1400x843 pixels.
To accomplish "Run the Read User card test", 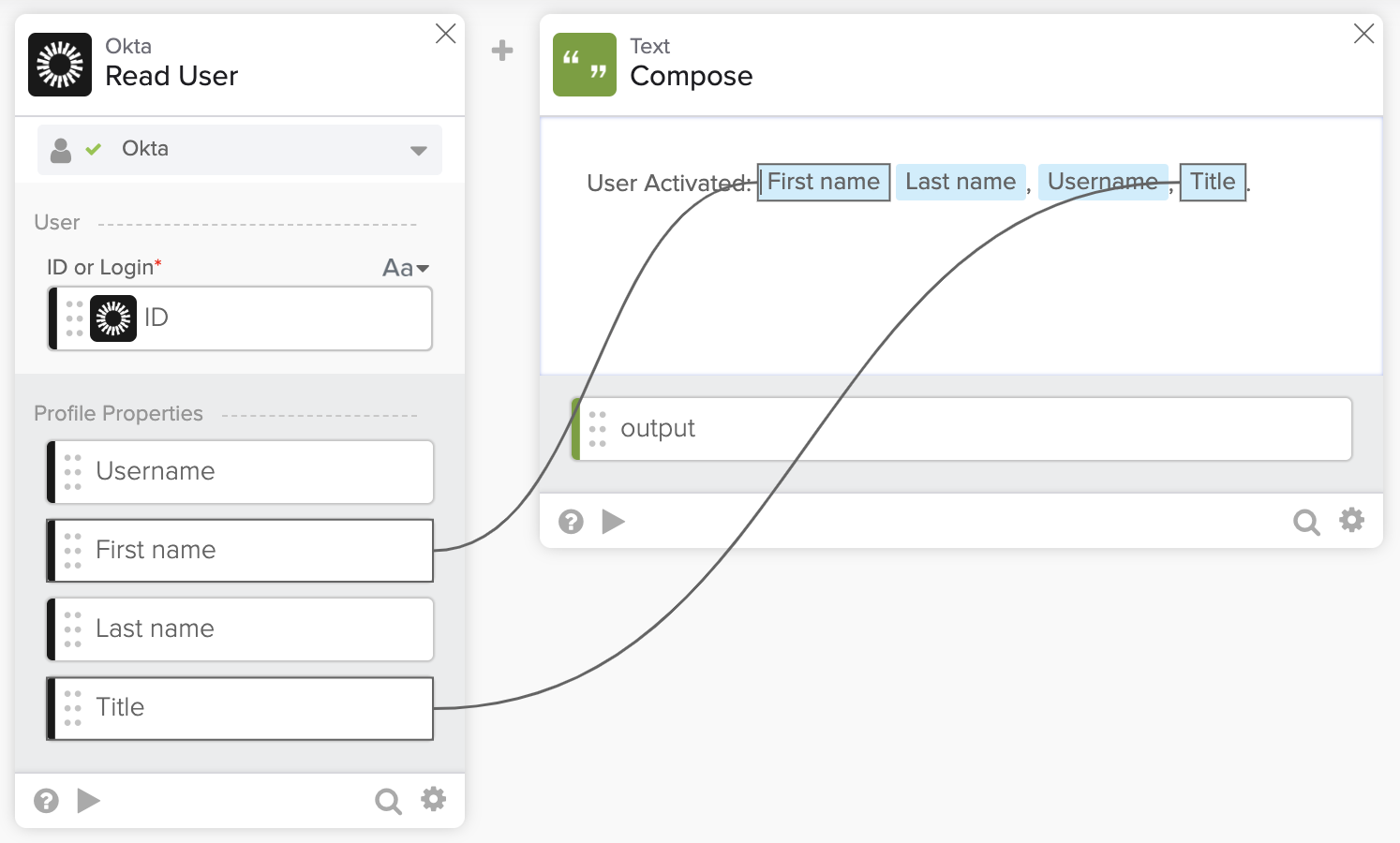I will tap(89, 801).
